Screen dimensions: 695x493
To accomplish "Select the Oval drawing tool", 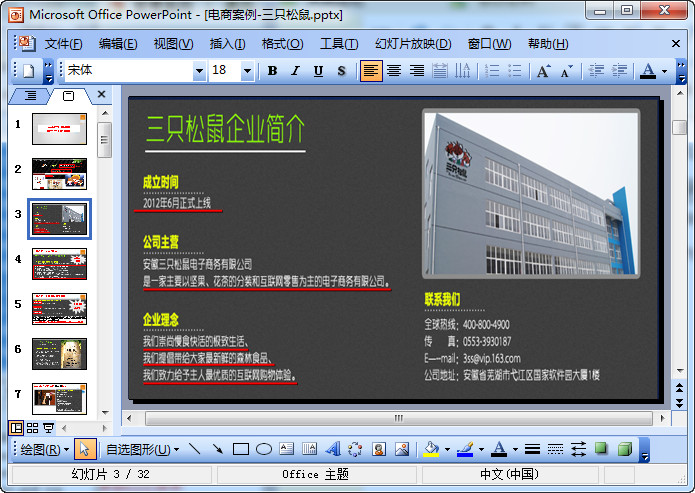I will (x=264, y=449).
